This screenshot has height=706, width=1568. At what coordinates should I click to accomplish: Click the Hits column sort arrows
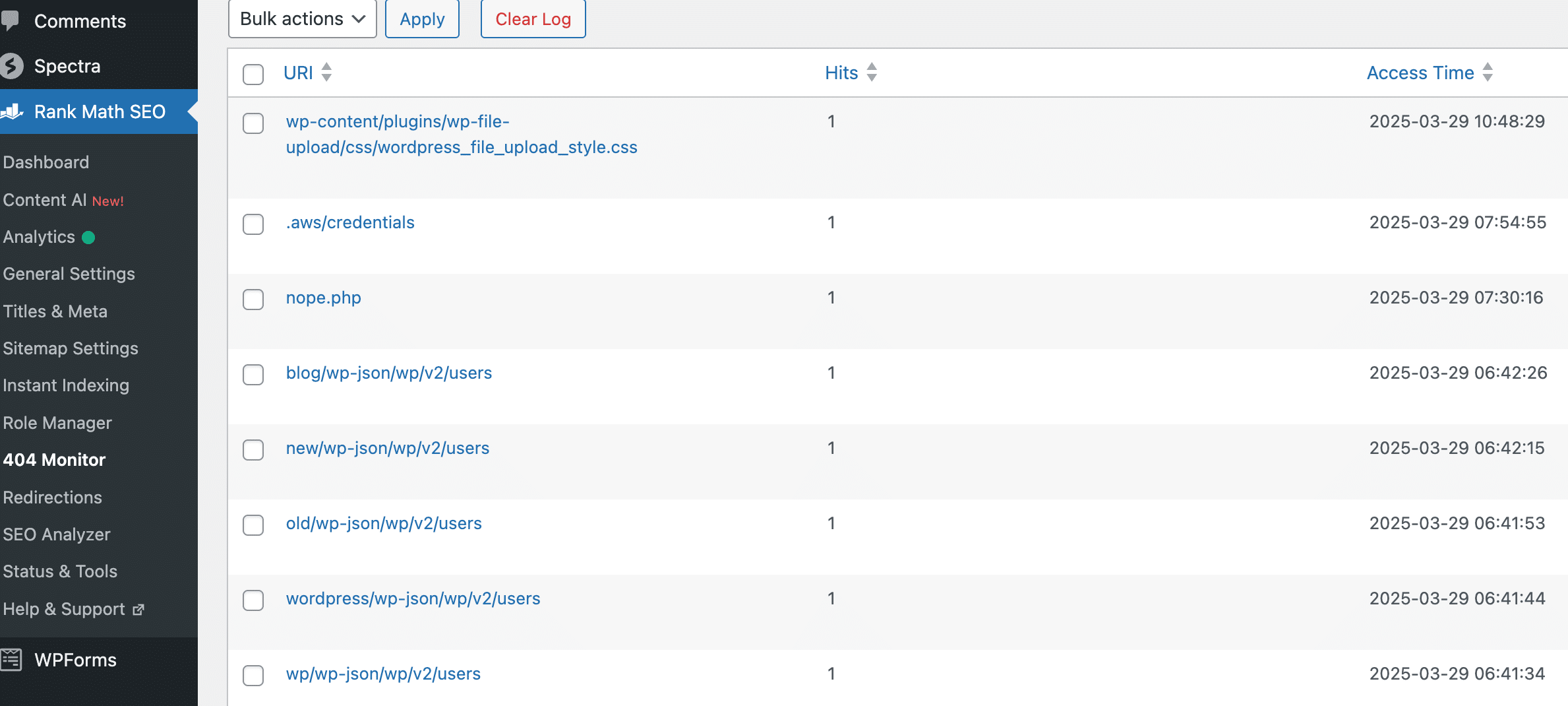click(872, 73)
